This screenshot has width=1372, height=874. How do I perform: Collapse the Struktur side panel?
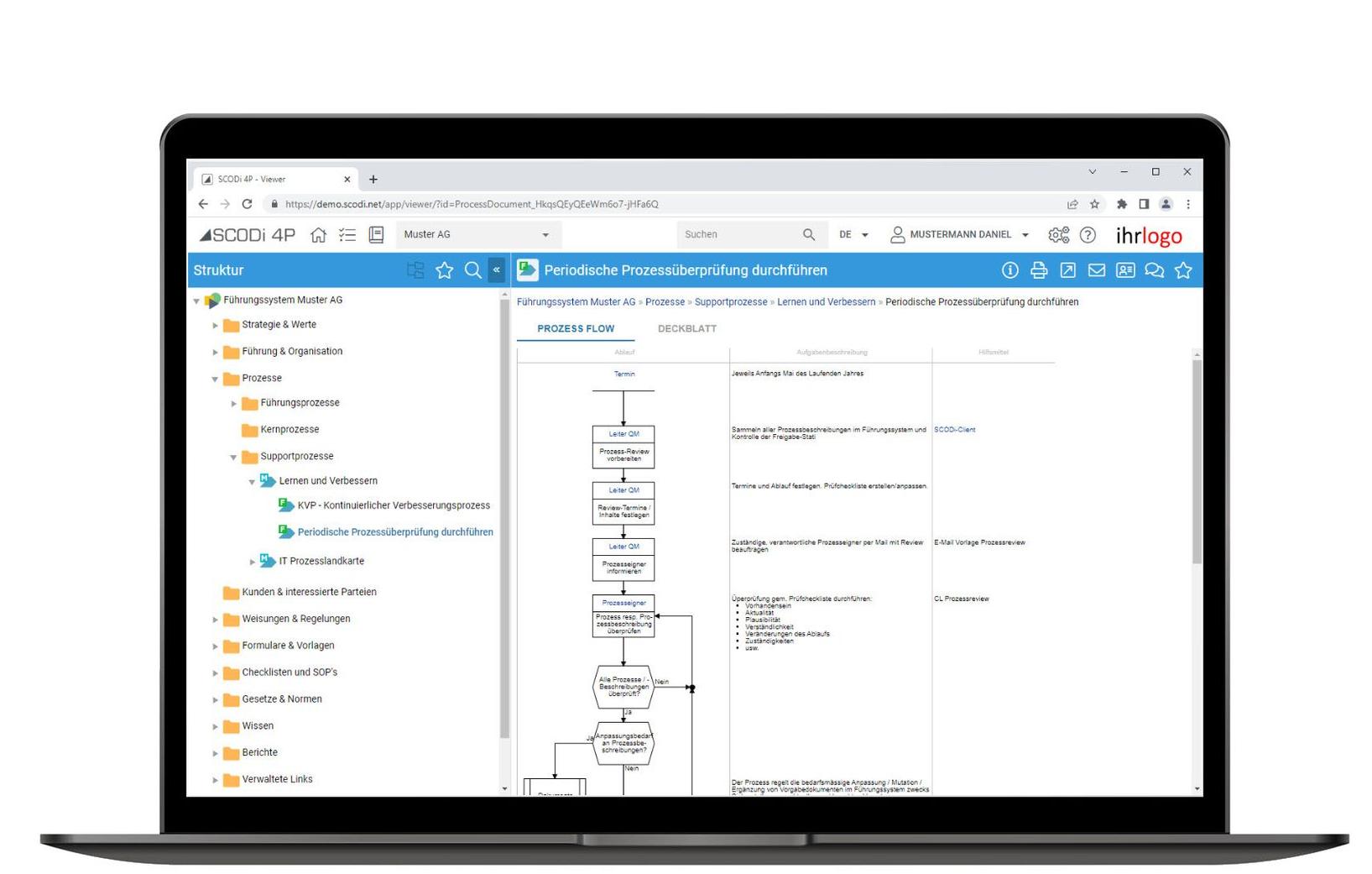coord(497,270)
